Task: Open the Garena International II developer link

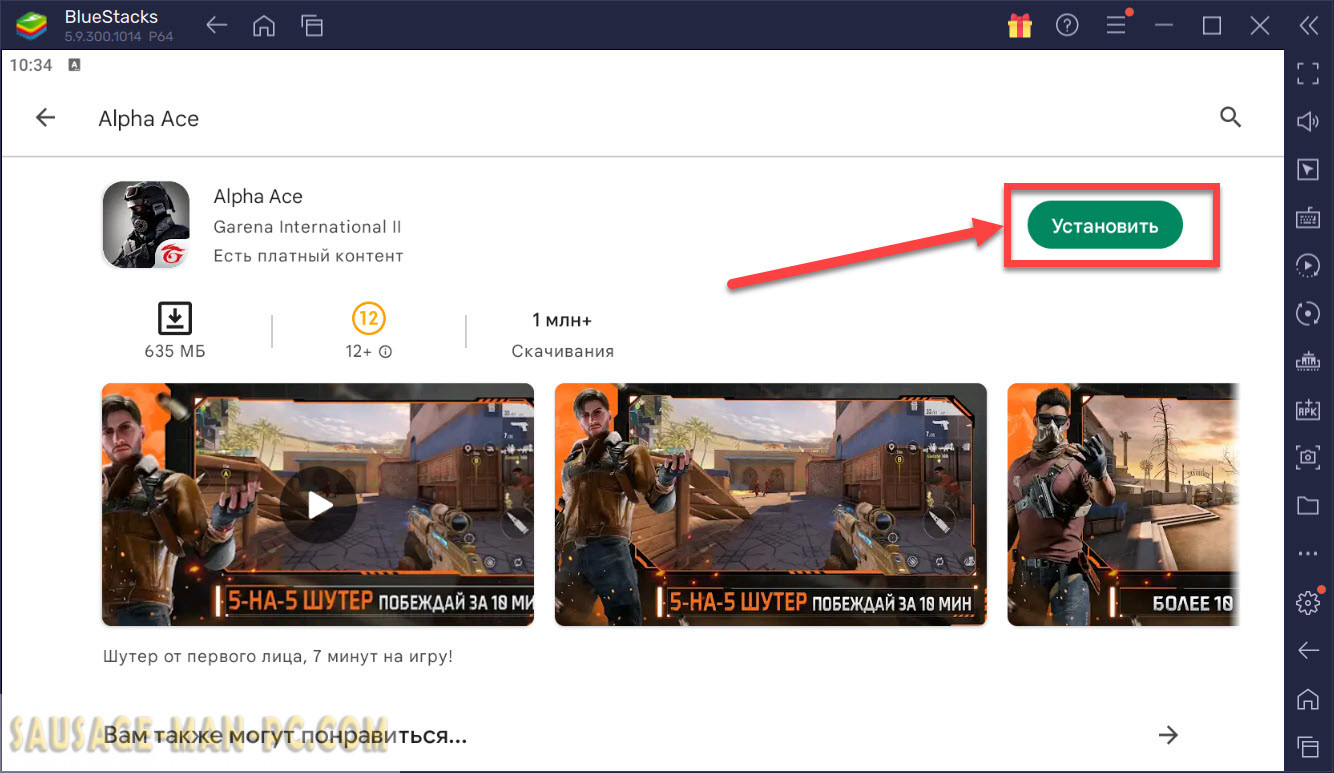Action: (308, 227)
